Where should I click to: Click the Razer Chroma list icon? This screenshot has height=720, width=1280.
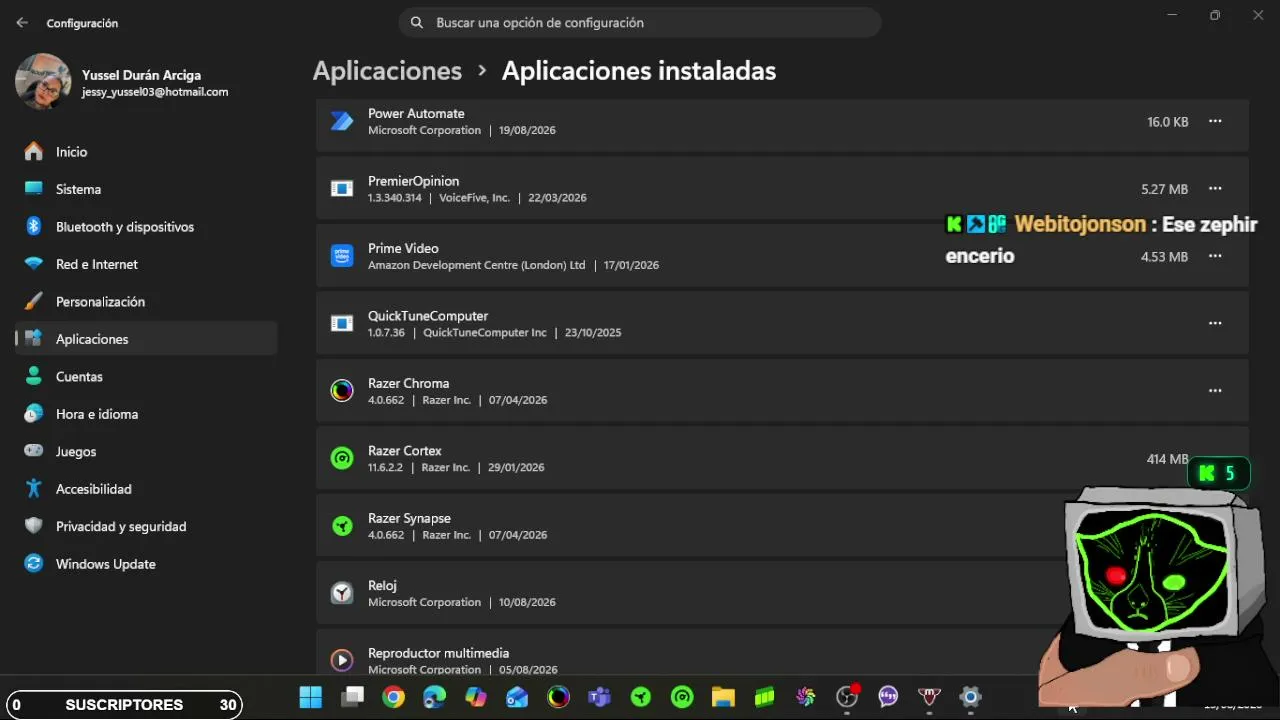tap(342, 391)
